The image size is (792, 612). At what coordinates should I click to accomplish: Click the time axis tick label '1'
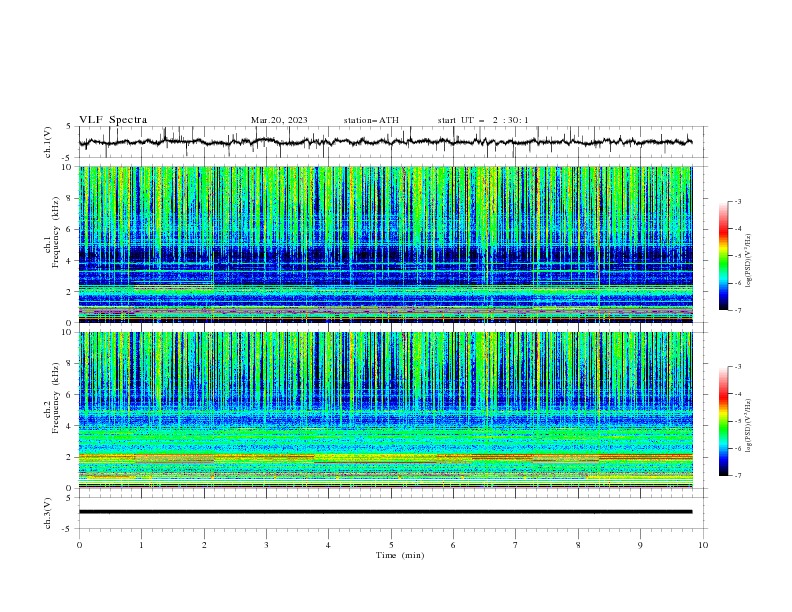tap(142, 545)
